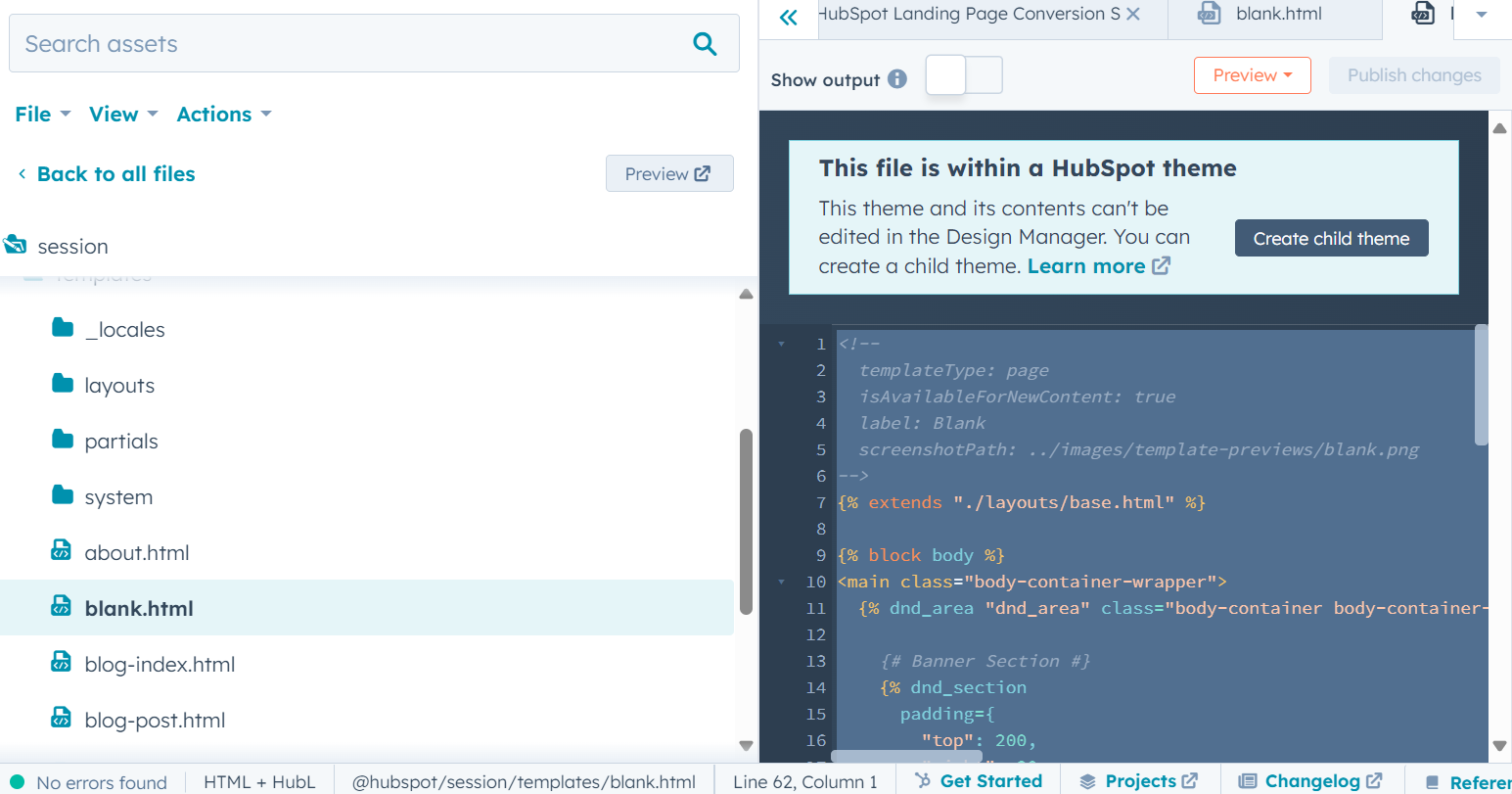The height and width of the screenshot is (794, 1512).
Task: Collapse the file browser with the double-chevron icon
Action: point(788,18)
